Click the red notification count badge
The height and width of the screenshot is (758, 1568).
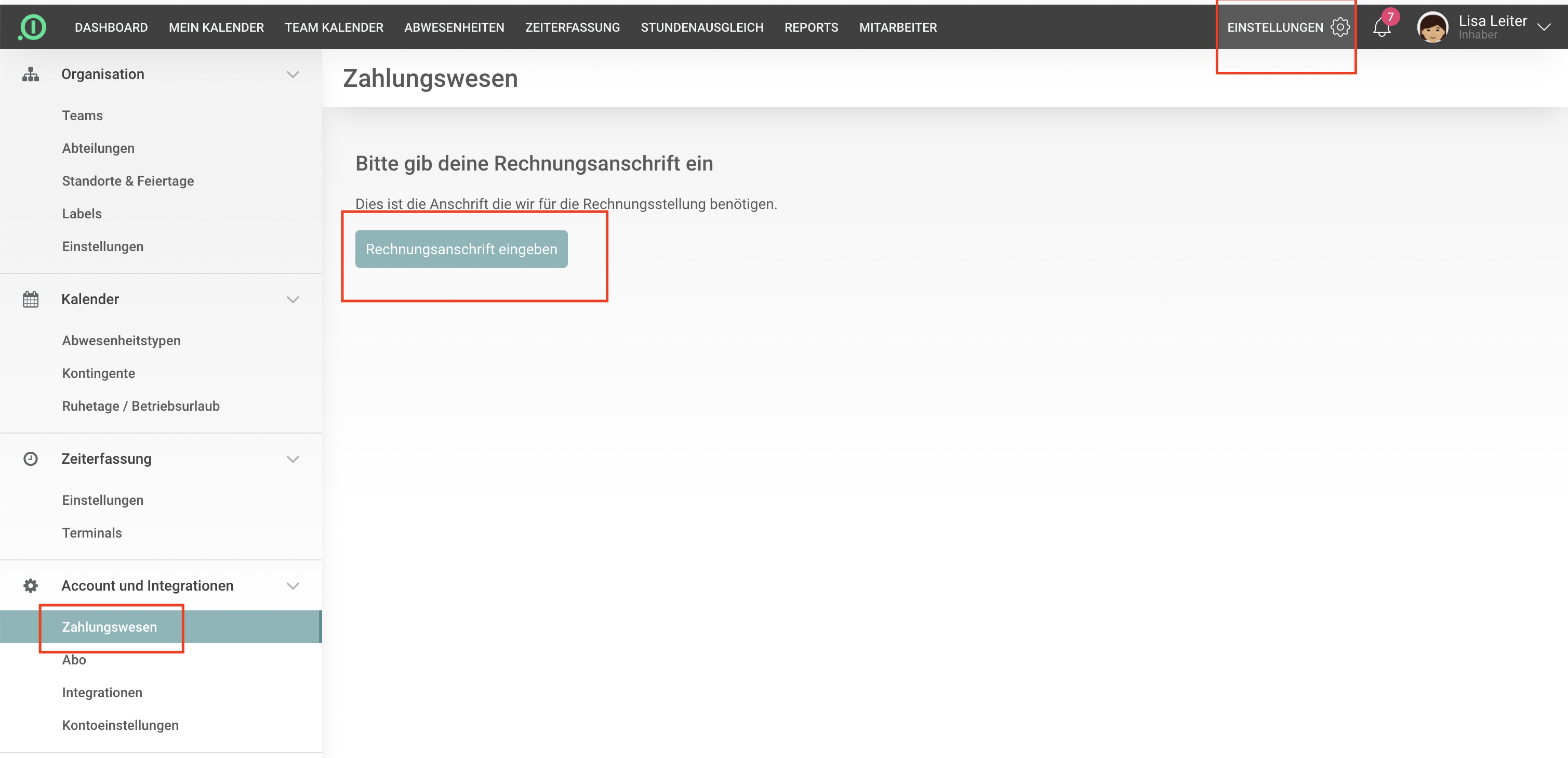point(1390,17)
